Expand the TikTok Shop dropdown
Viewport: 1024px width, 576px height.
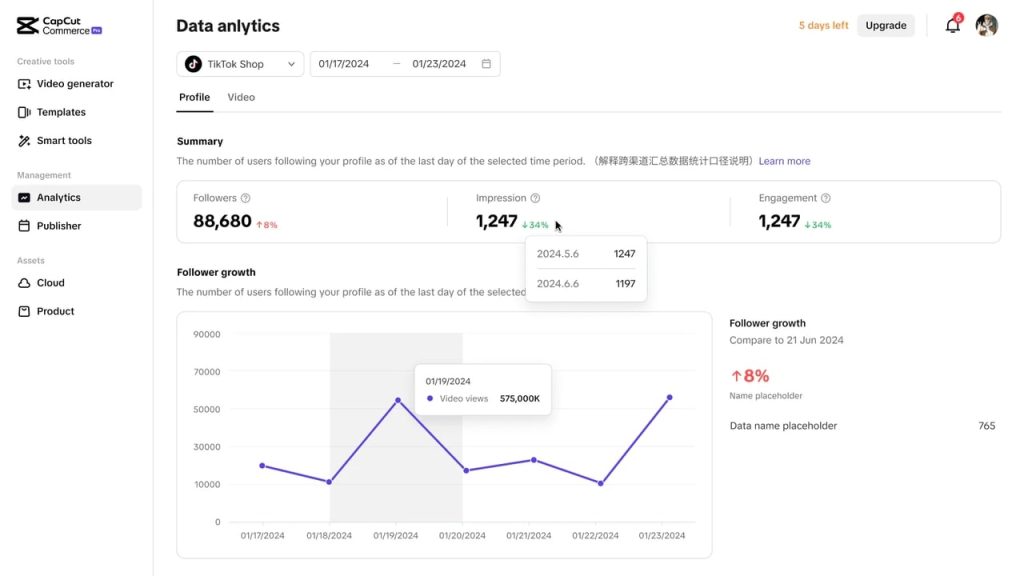(241, 64)
